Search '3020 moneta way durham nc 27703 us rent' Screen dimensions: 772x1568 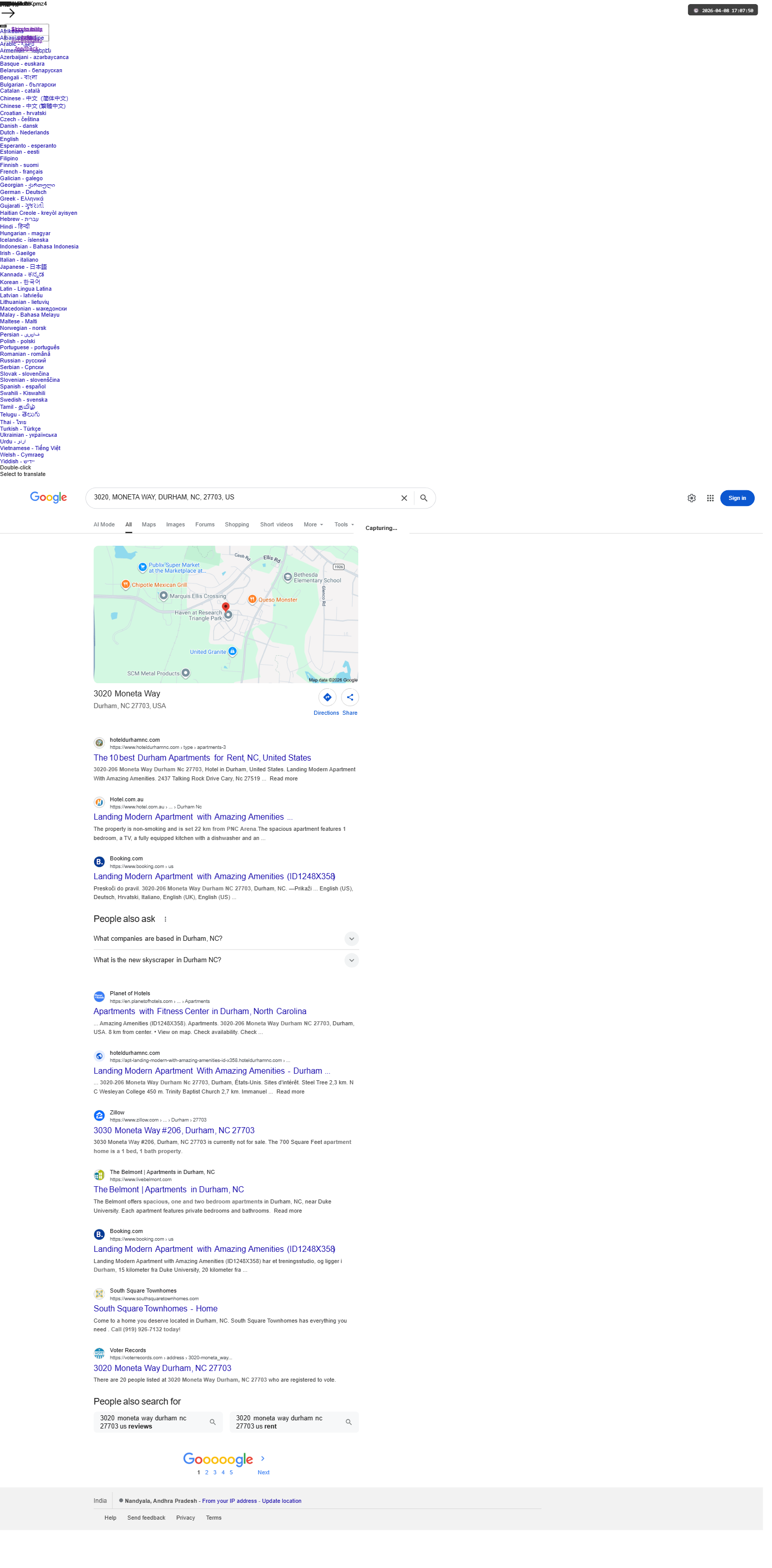pyautogui.click(x=294, y=1422)
